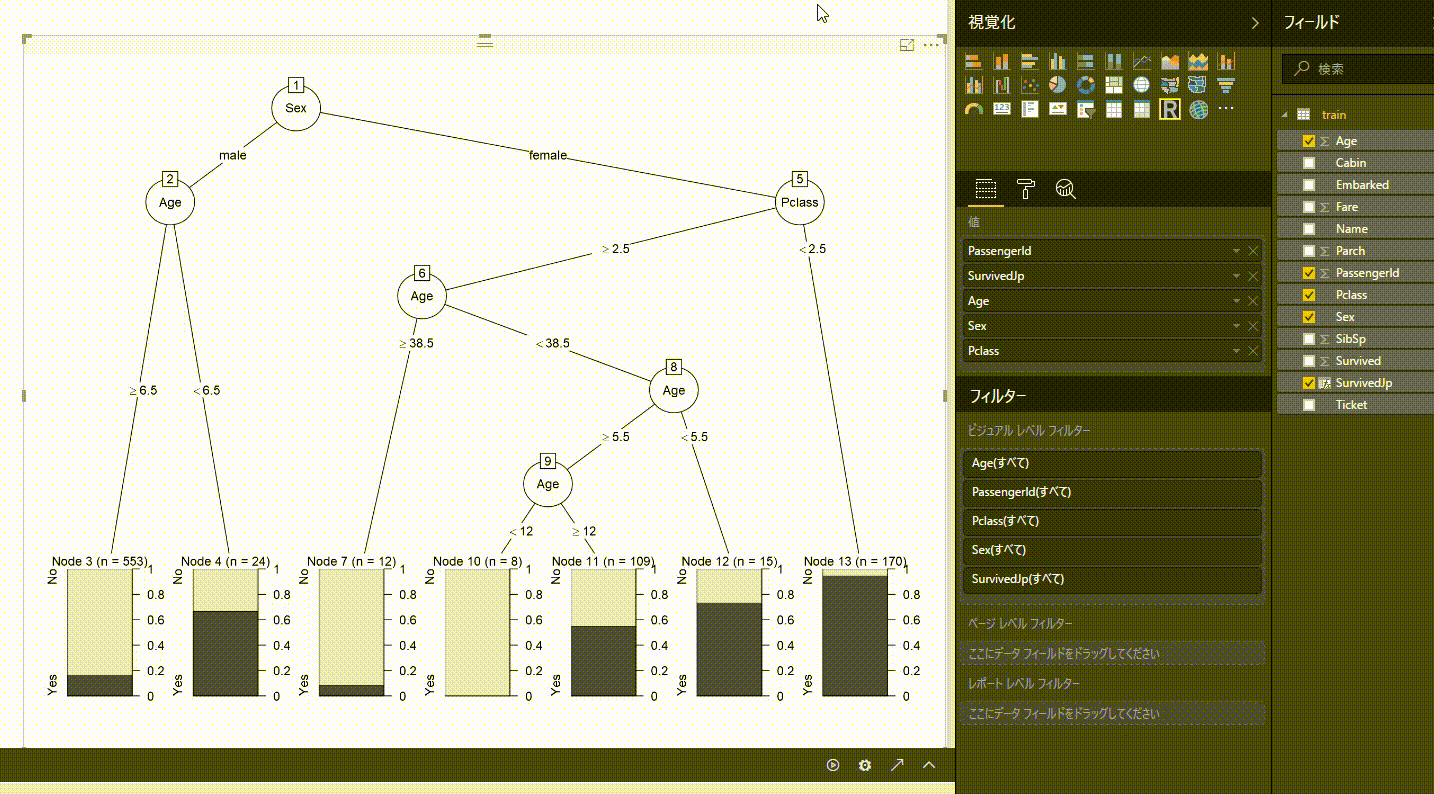Collapse the 視覚化 pane with chevron

point(1256,23)
